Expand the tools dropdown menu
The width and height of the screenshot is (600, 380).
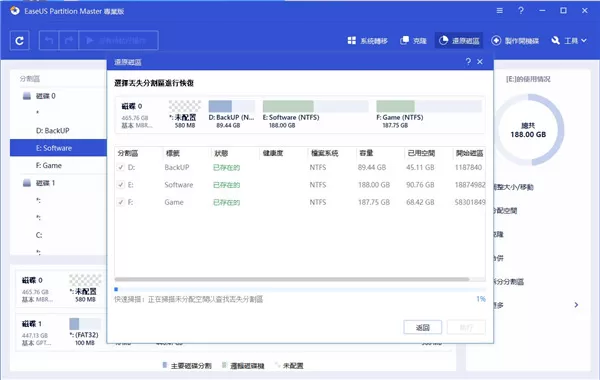(x=569, y=41)
